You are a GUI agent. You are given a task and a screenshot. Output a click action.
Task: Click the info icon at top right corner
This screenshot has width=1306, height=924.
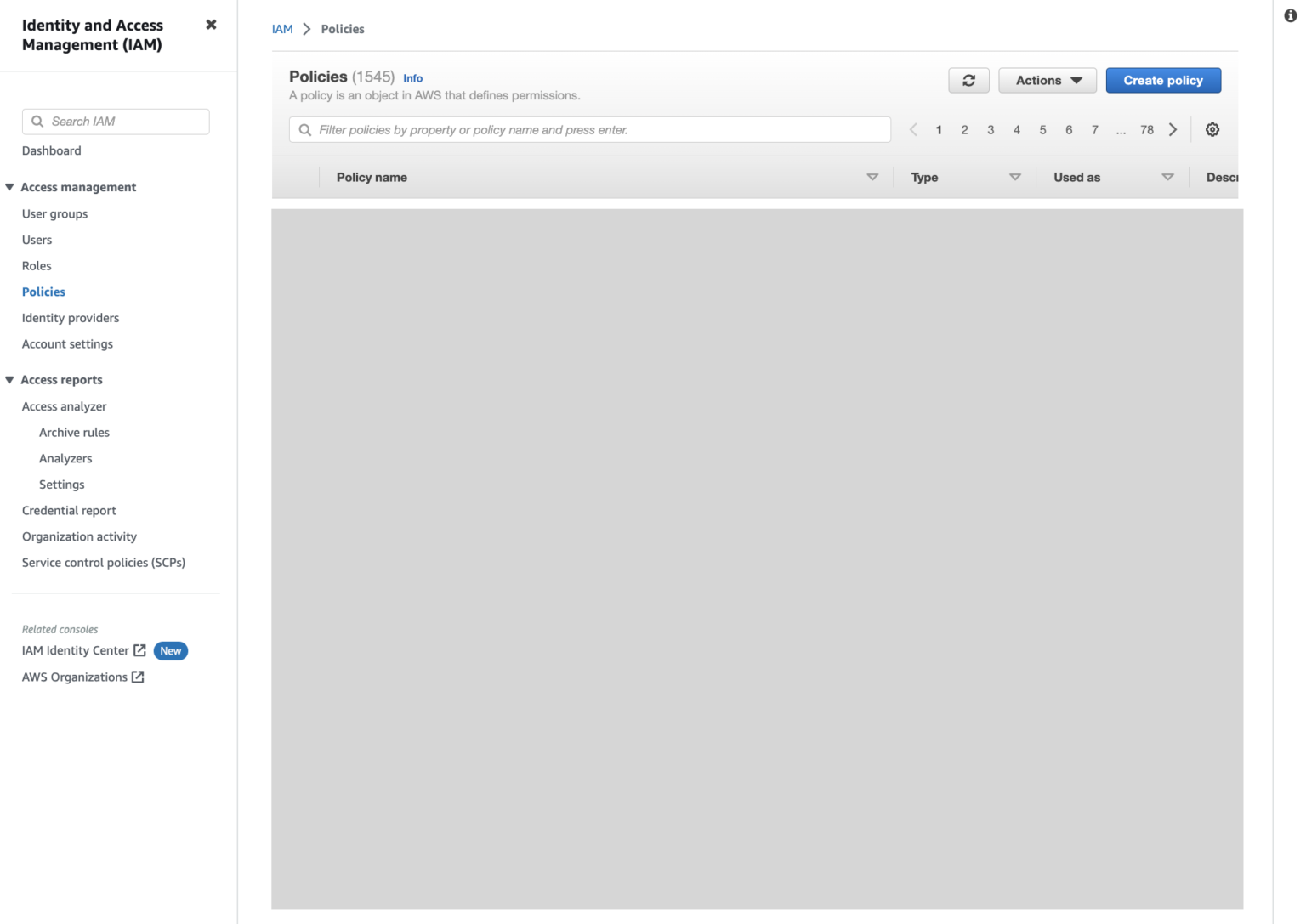[x=1291, y=14]
